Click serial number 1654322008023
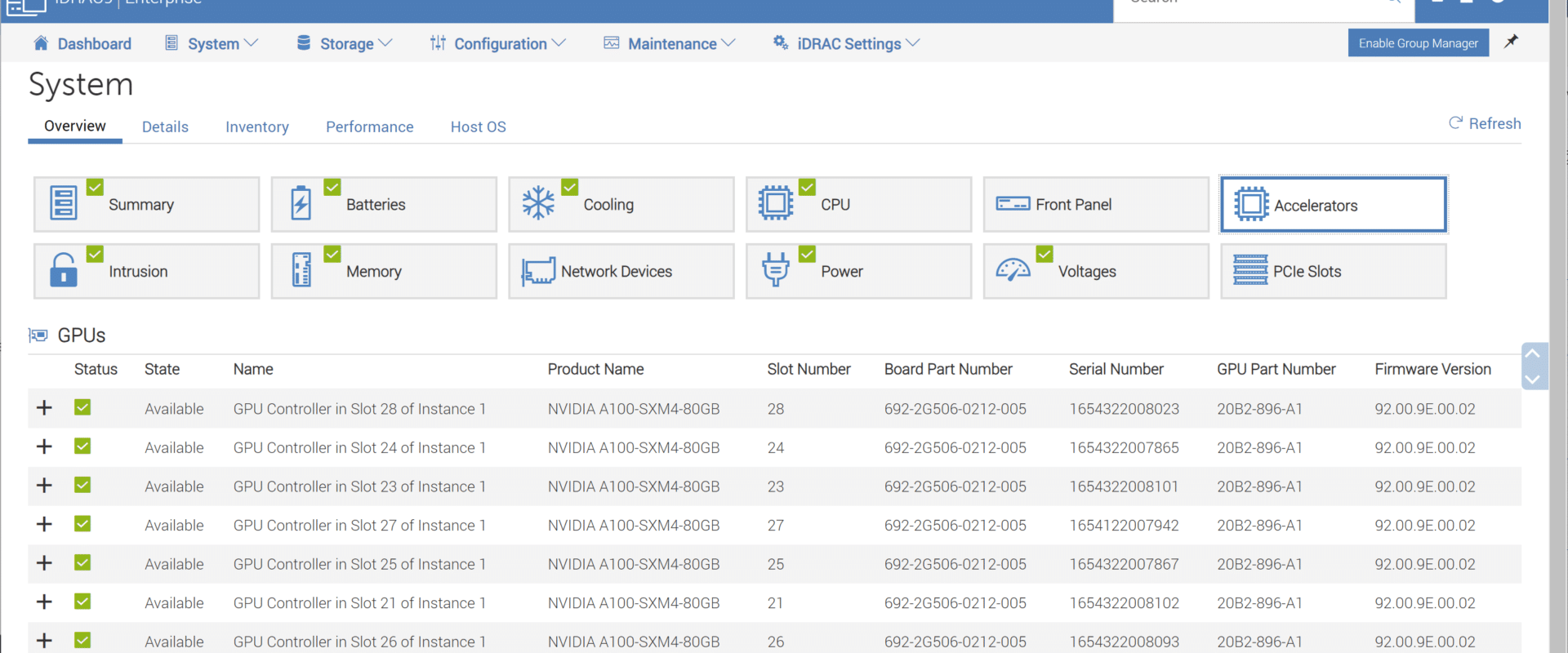 click(1125, 409)
